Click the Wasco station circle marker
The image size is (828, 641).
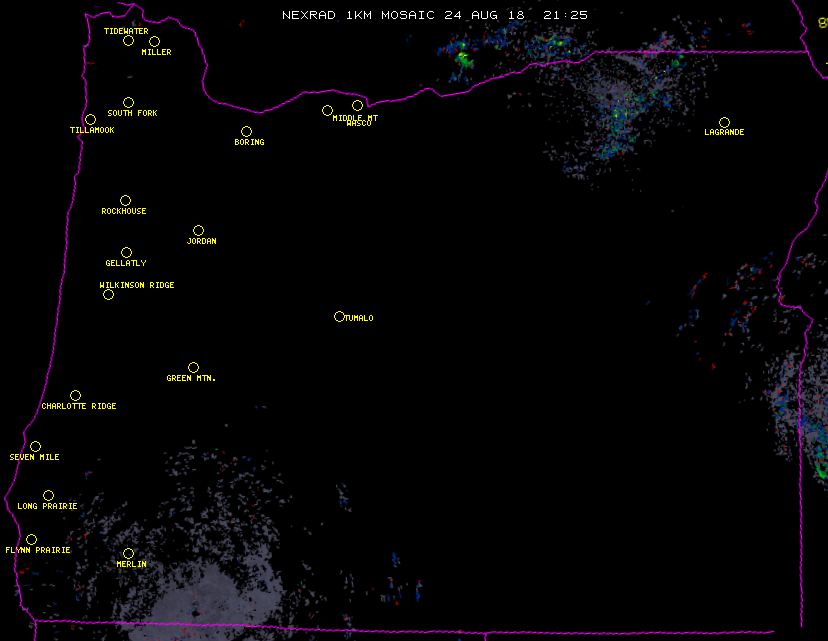(x=357, y=106)
